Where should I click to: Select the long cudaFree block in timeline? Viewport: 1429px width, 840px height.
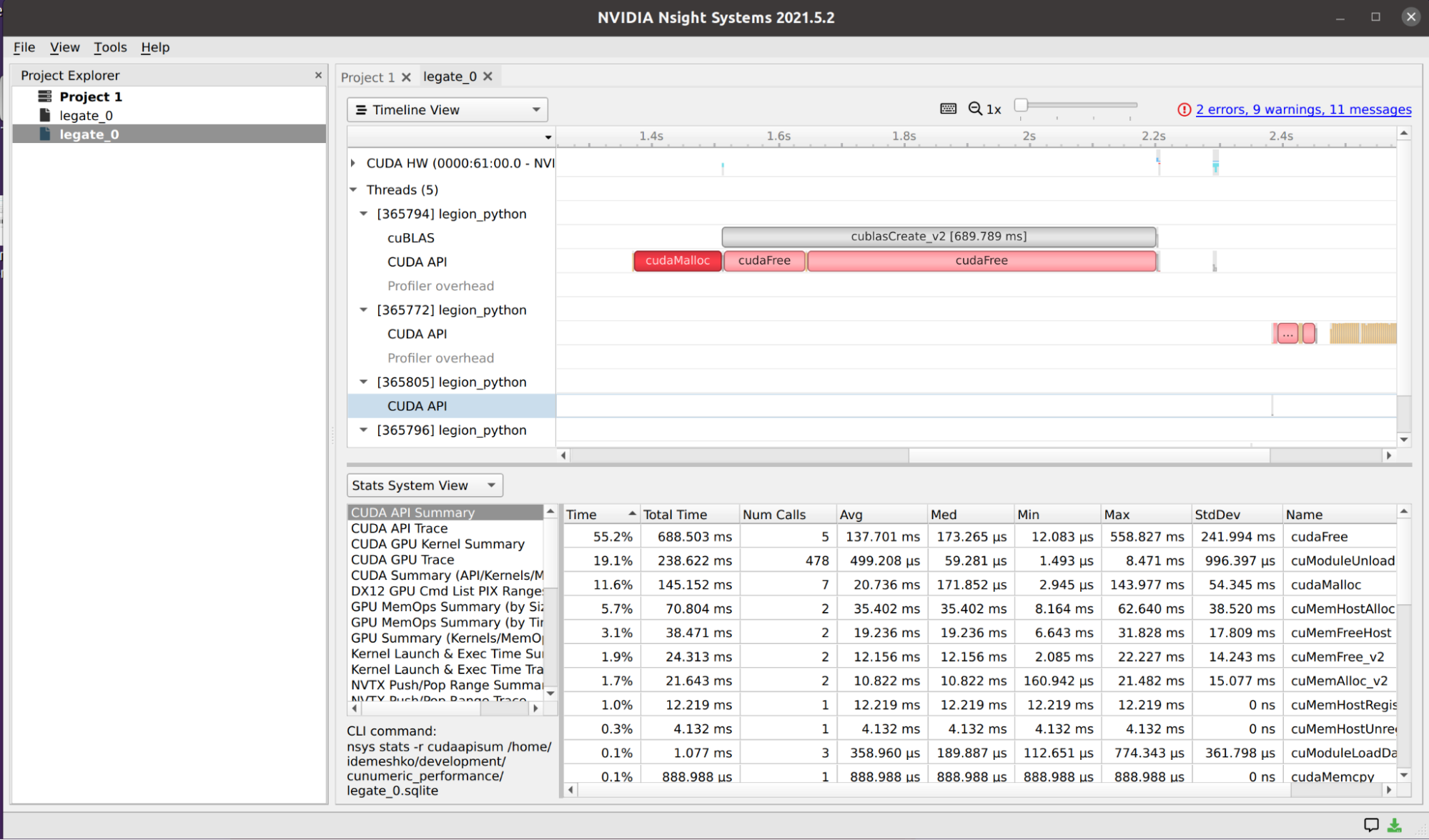[x=981, y=261]
